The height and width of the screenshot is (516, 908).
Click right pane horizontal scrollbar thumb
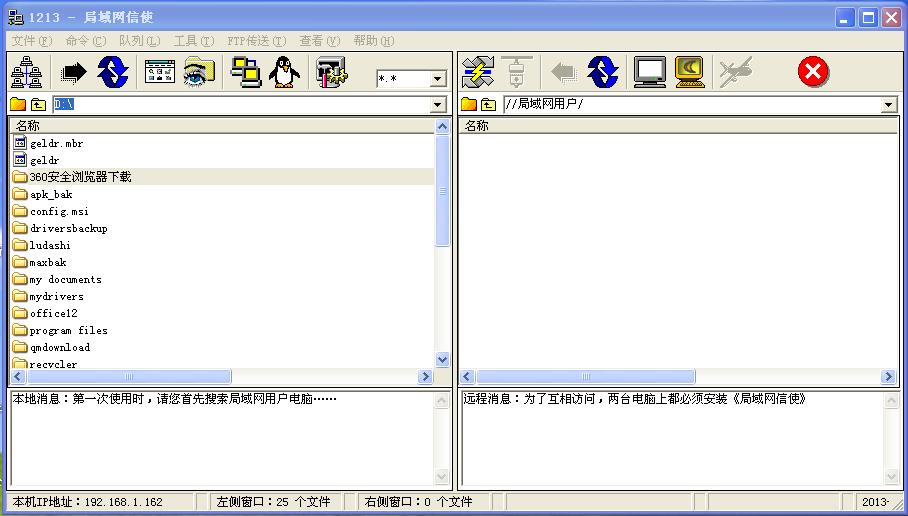tap(585, 376)
